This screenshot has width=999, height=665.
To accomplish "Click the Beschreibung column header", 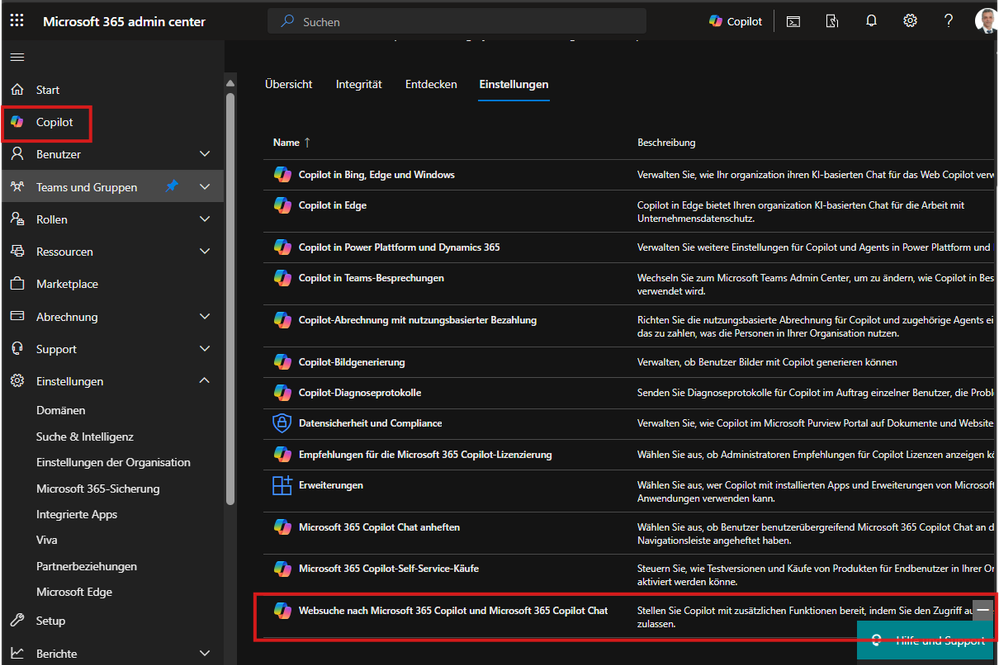I will point(666,143).
